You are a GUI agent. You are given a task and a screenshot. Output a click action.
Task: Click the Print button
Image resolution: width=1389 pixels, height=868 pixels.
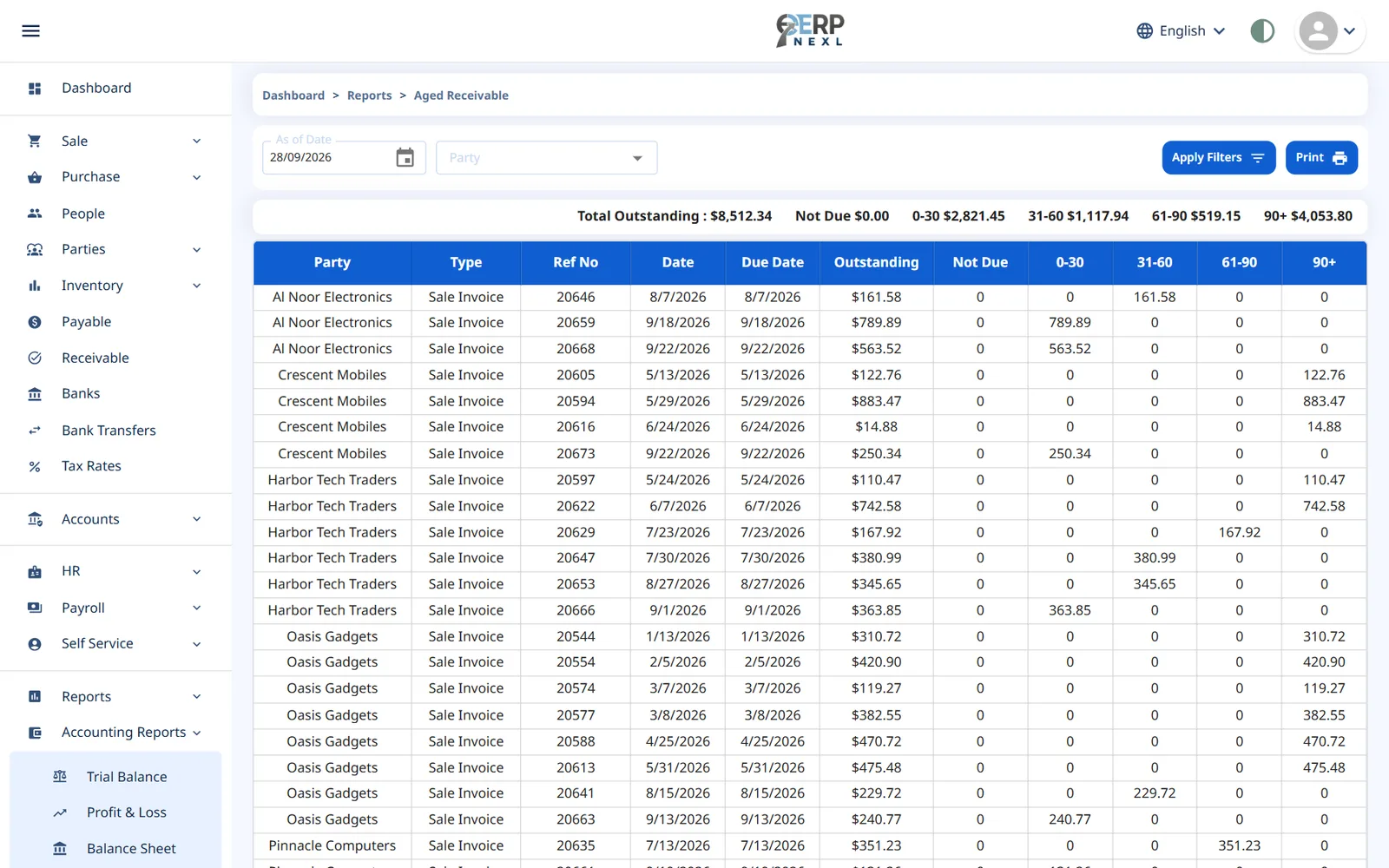[x=1321, y=158]
